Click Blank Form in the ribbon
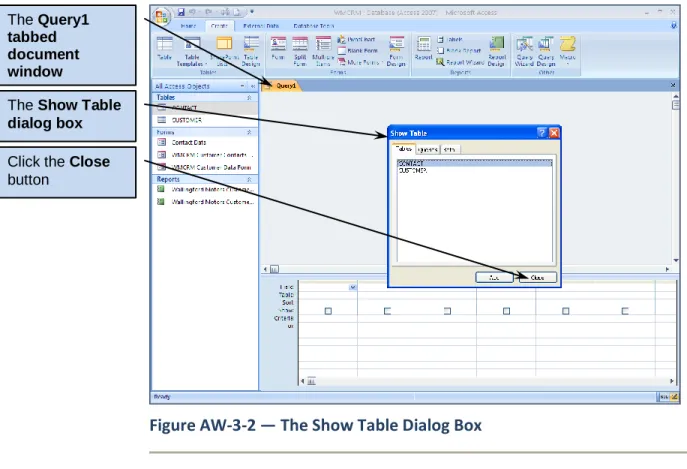Screen dimensions: 687x469 point(358,51)
